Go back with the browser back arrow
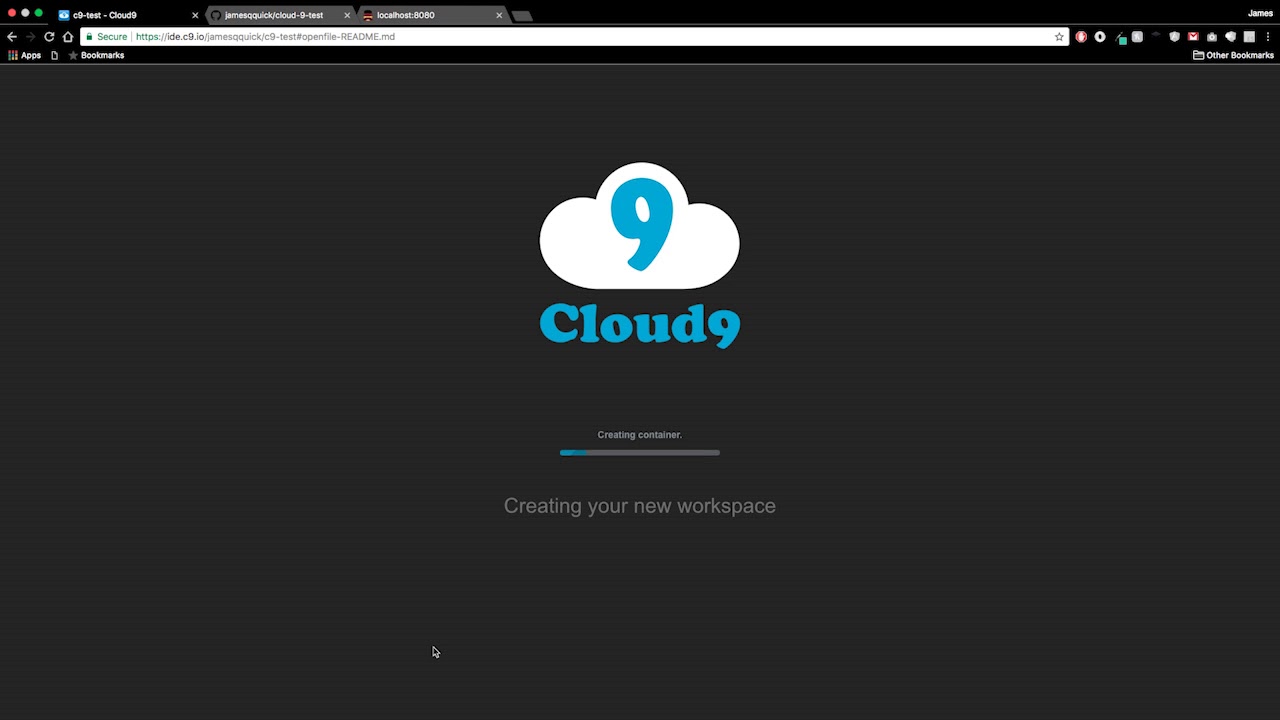 (x=12, y=36)
